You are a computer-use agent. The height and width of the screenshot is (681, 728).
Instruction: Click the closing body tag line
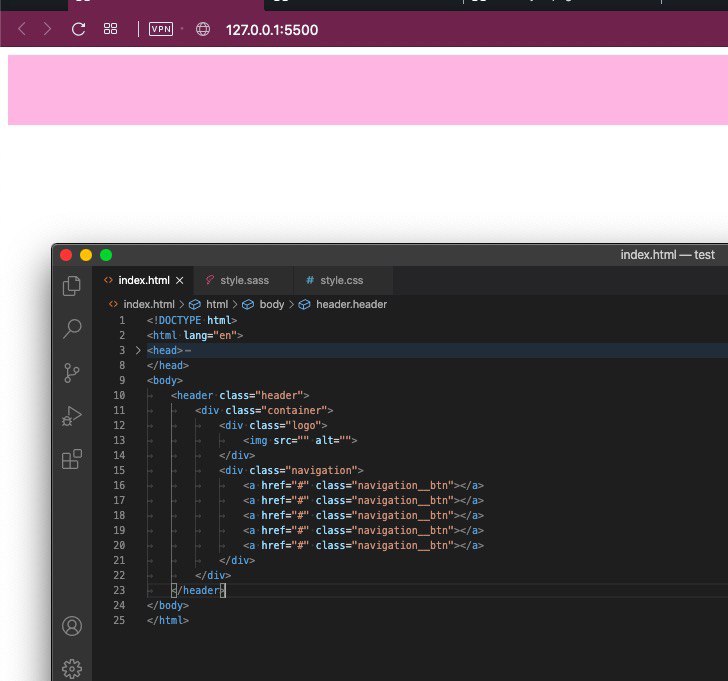point(168,605)
